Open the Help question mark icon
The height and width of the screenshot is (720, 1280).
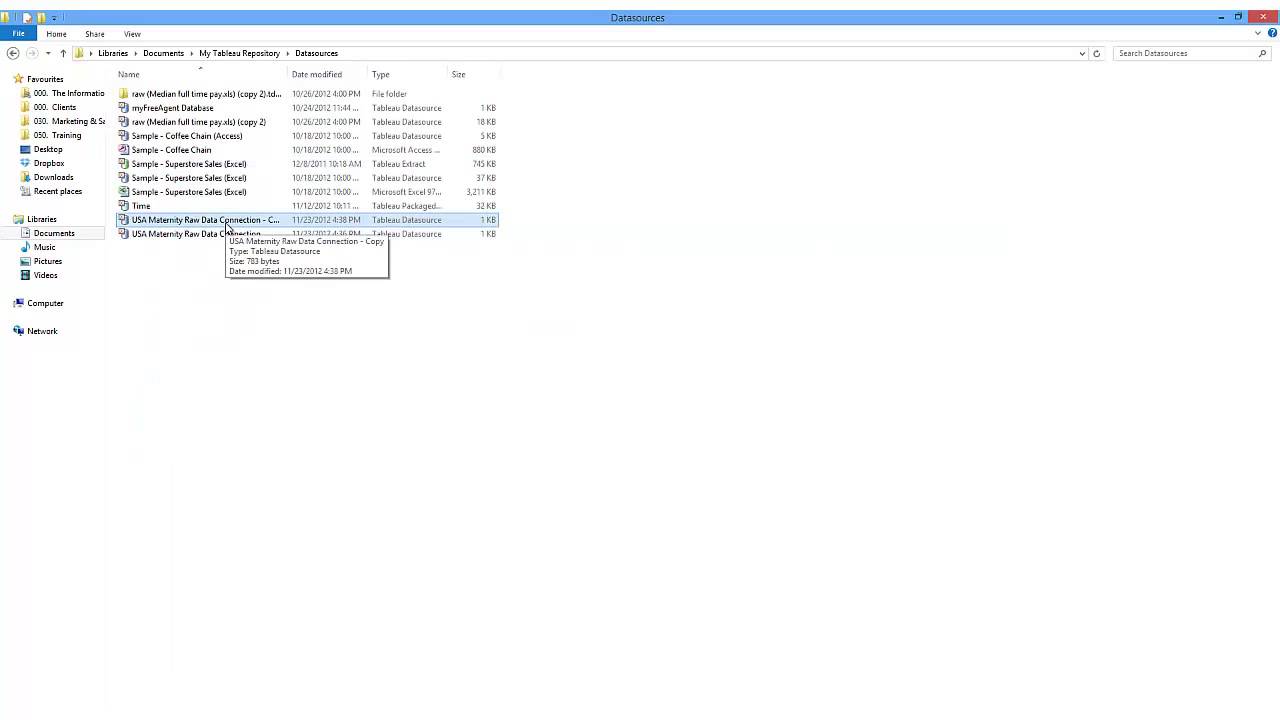tap(1270, 34)
